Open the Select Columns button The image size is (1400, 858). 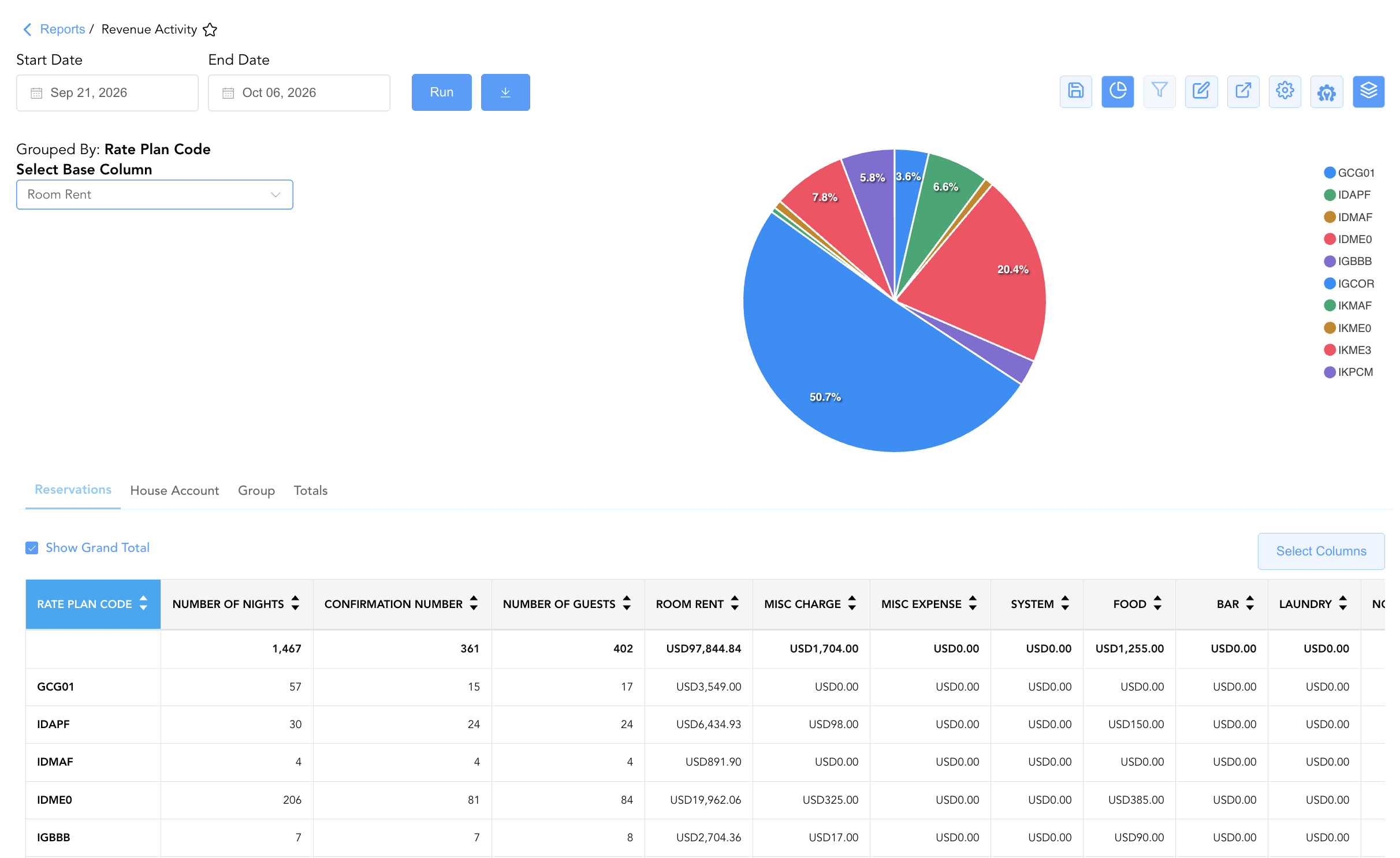click(x=1321, y=551)
